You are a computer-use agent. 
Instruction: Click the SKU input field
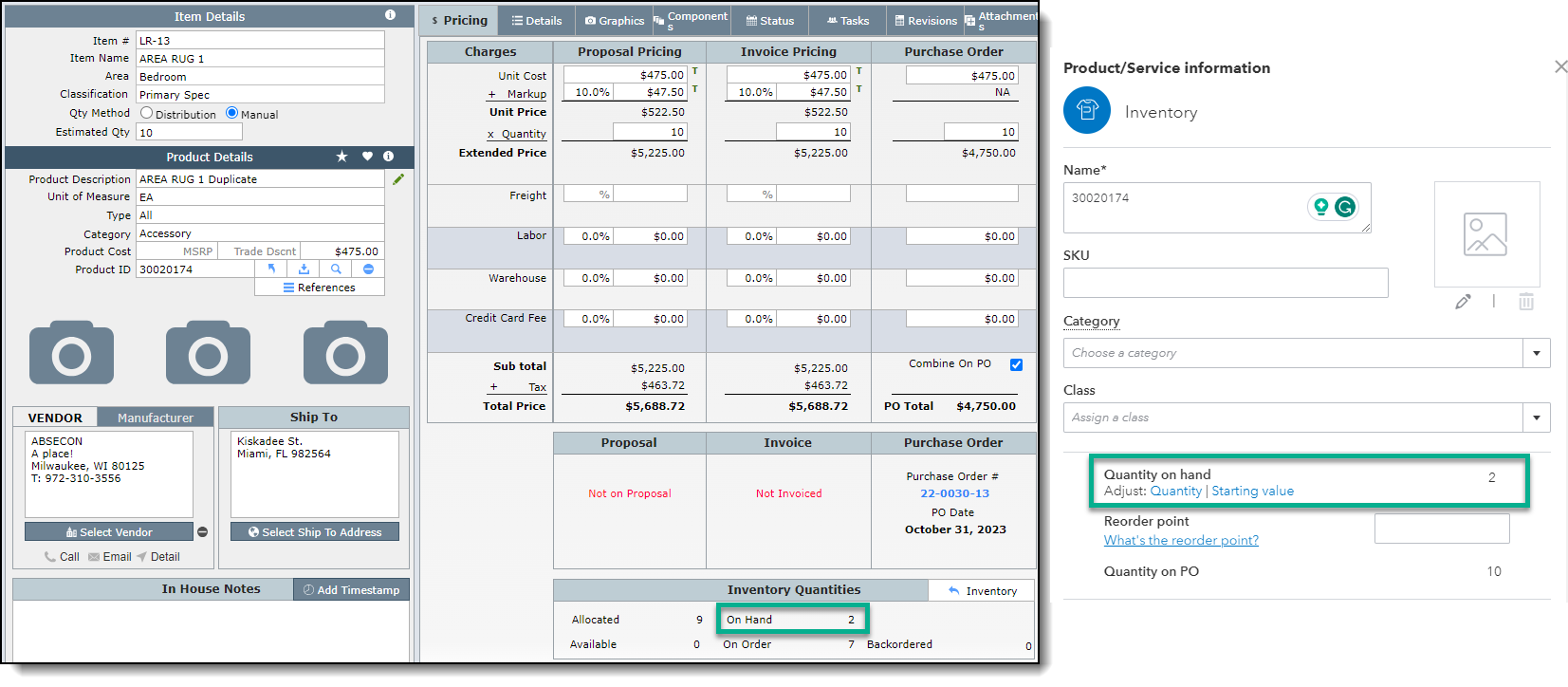[x=1226, y=283]
